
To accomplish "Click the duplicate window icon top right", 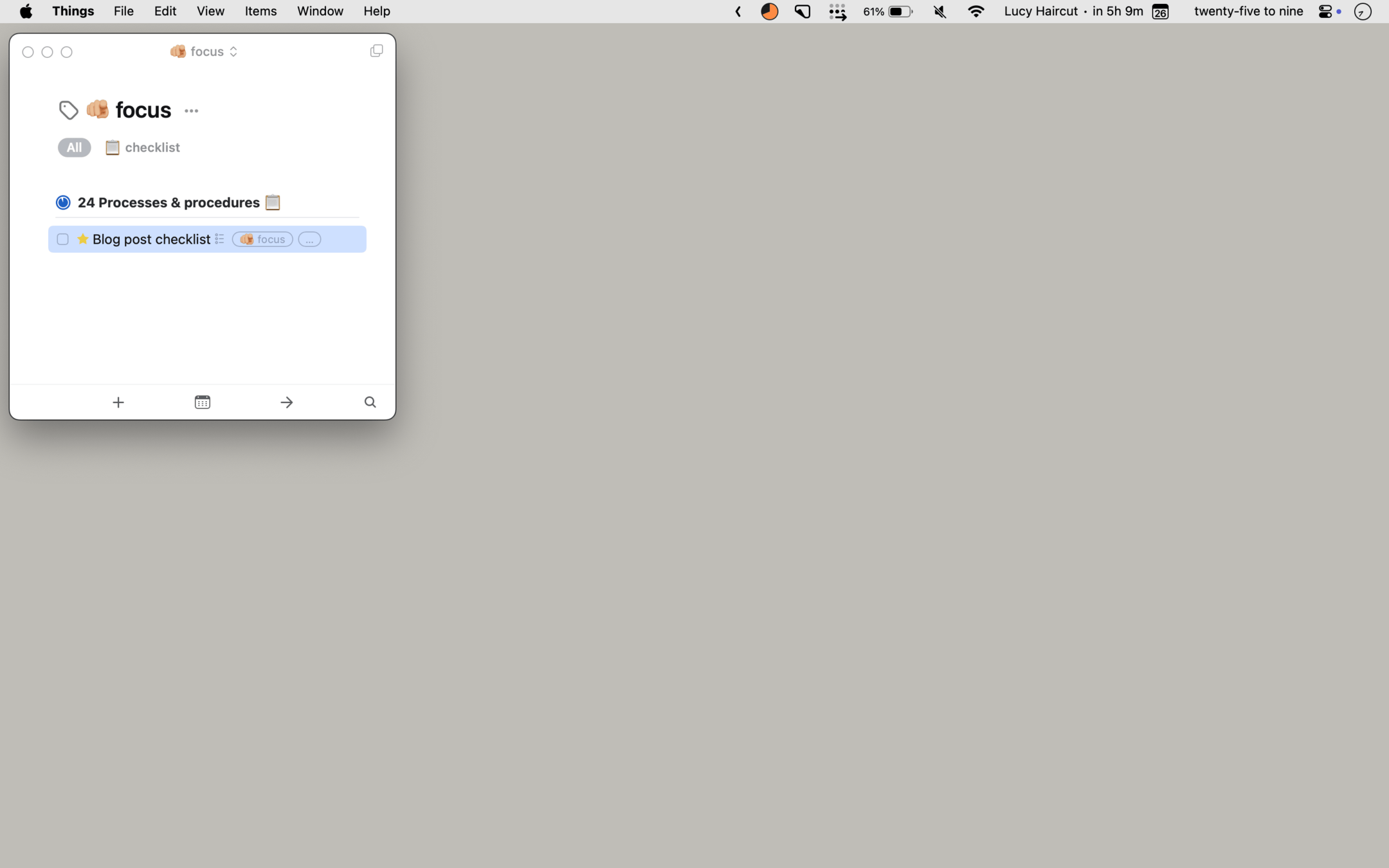I will tap(376, 50).
